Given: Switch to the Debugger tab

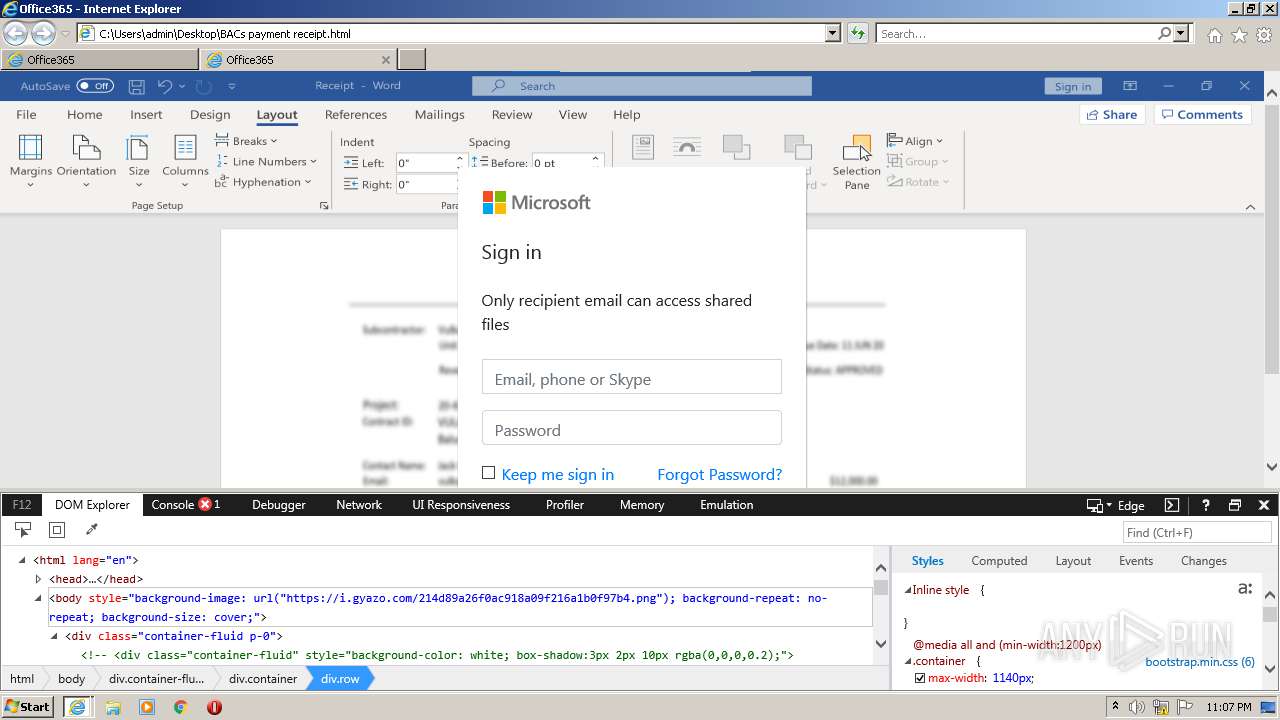Looking at the screenshot, I should pyautogui.click(x=278, y=505).
